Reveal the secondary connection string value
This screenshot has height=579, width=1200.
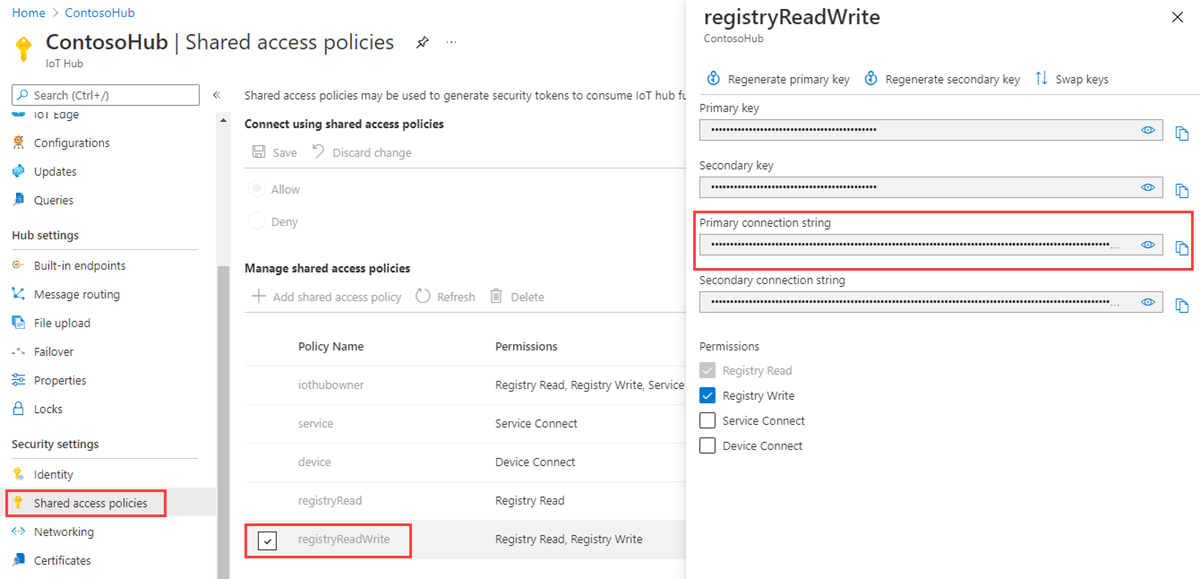(1148, 302)
